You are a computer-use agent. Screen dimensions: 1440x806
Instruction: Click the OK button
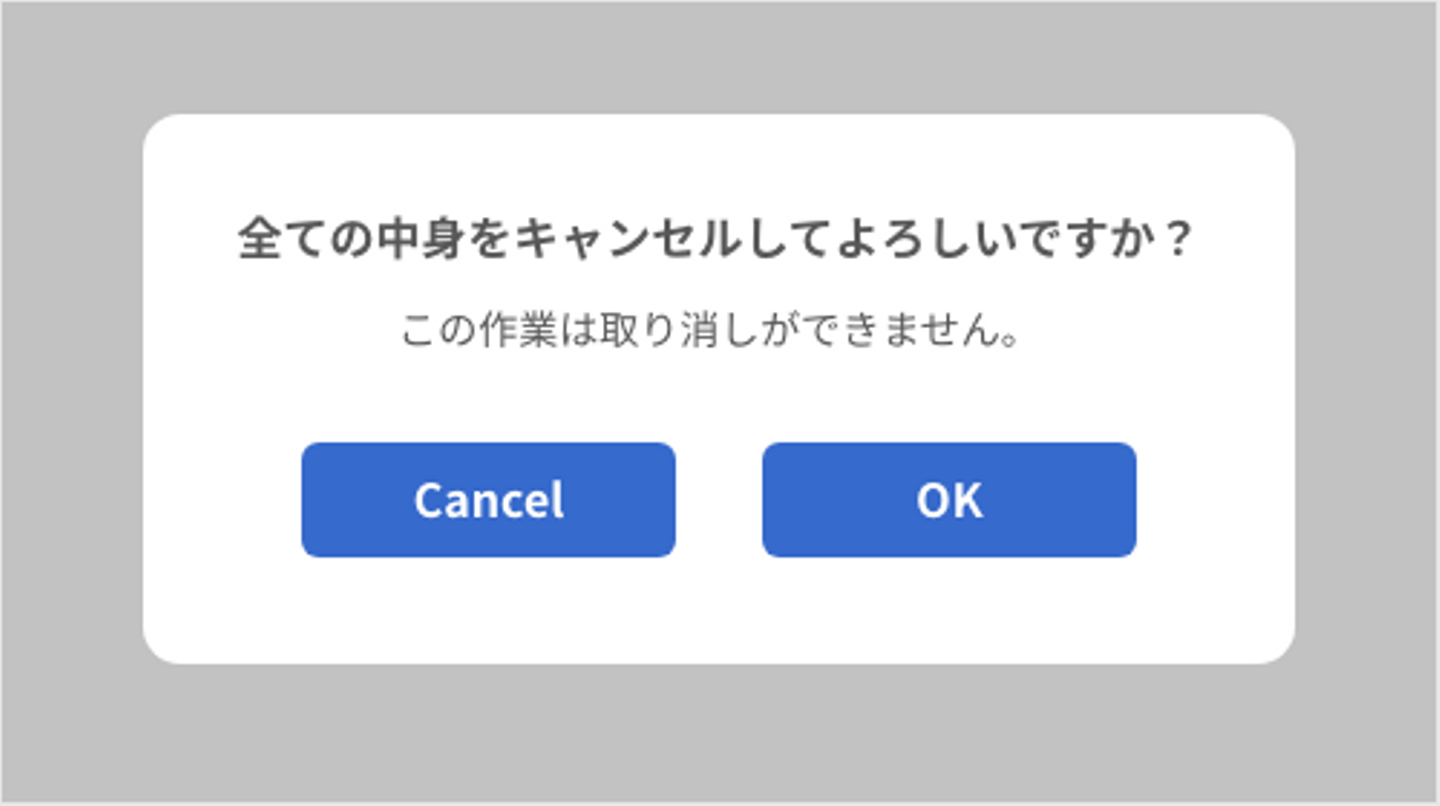click(x=948, y=500)
